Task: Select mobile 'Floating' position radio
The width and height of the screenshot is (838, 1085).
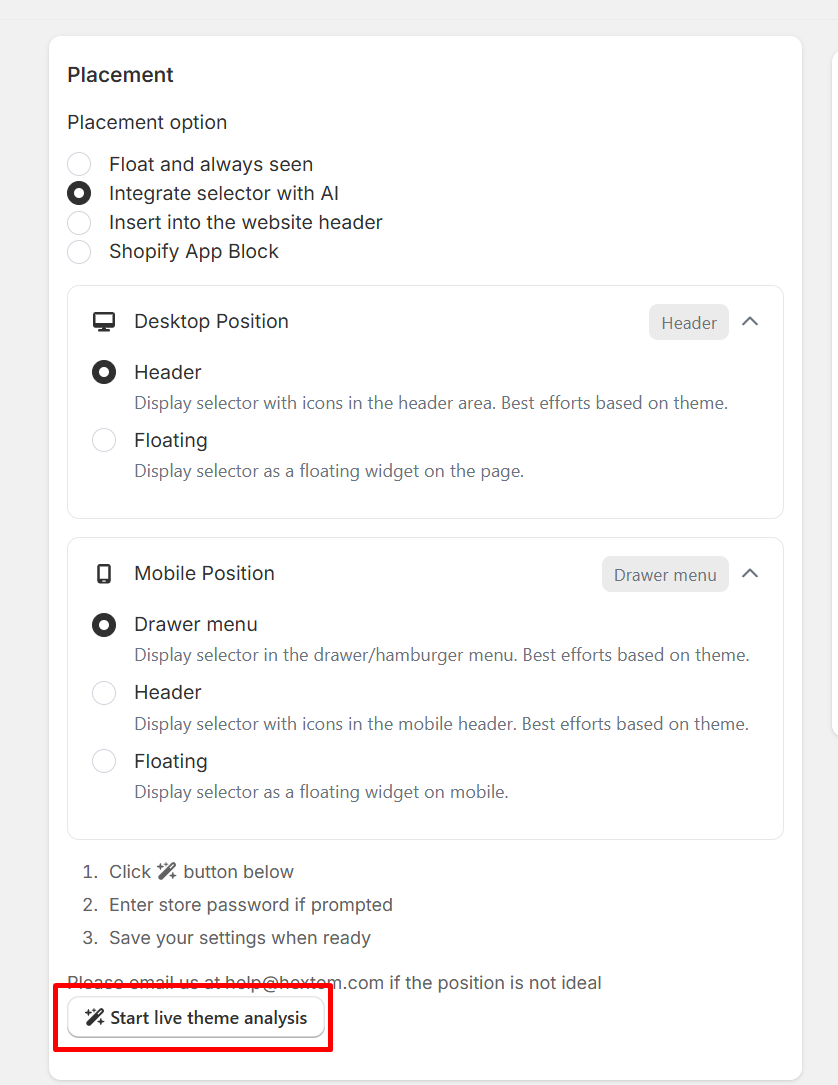Action: (104, 761)
